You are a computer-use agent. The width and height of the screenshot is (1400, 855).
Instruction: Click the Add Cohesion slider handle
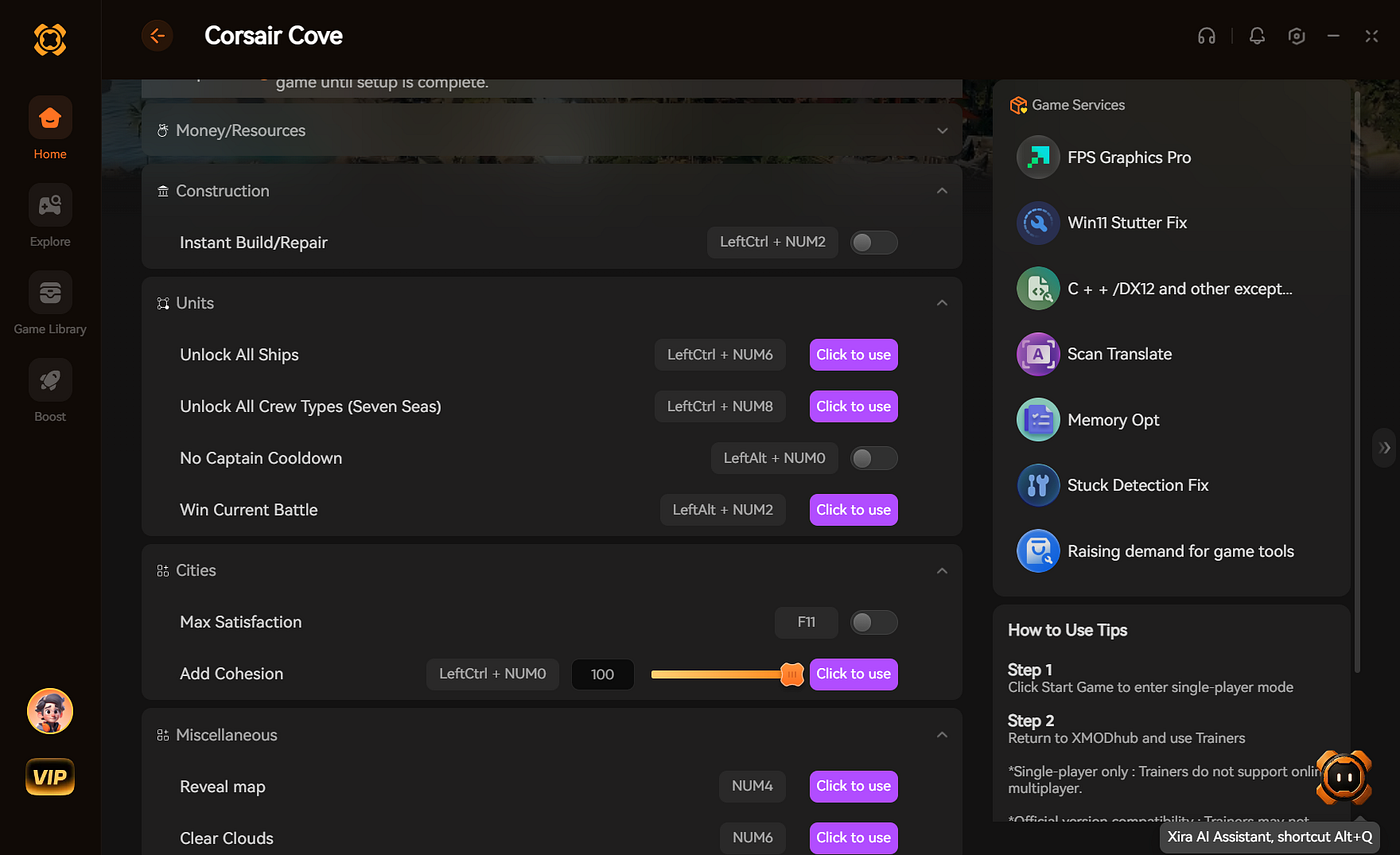(792, 675)
